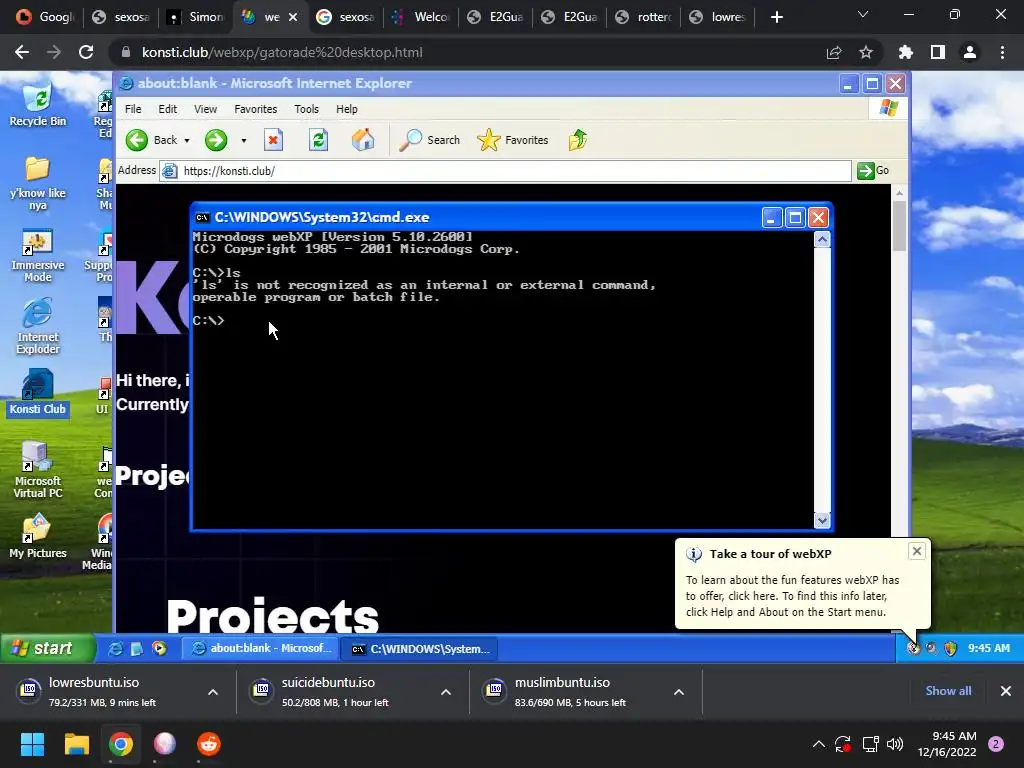Open Reddit app on Windows taskbar
This screenshot has height=768, width=1024.
pyautogui.click(x=209, y=744)
